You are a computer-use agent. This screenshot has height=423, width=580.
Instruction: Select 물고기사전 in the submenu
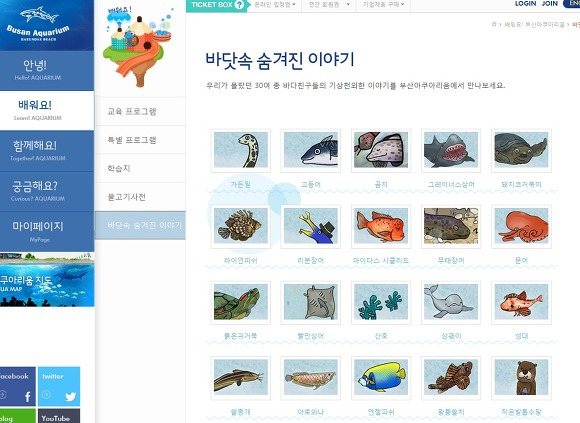(x=140, y=197)
